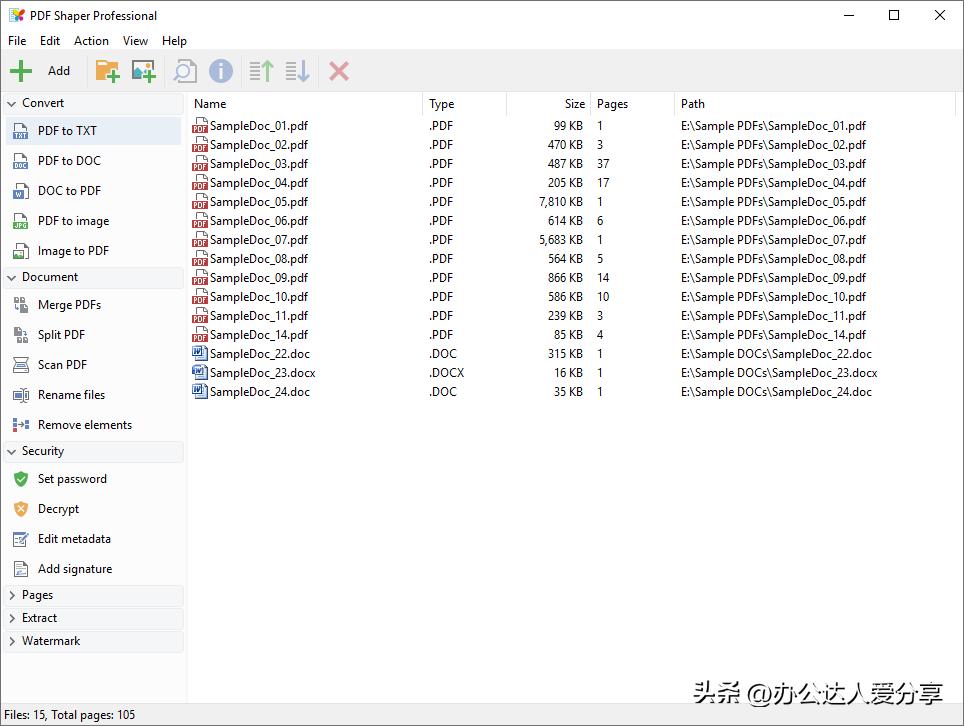
Task: Select the DOC to PDF tool
Action: coord(93,191)
